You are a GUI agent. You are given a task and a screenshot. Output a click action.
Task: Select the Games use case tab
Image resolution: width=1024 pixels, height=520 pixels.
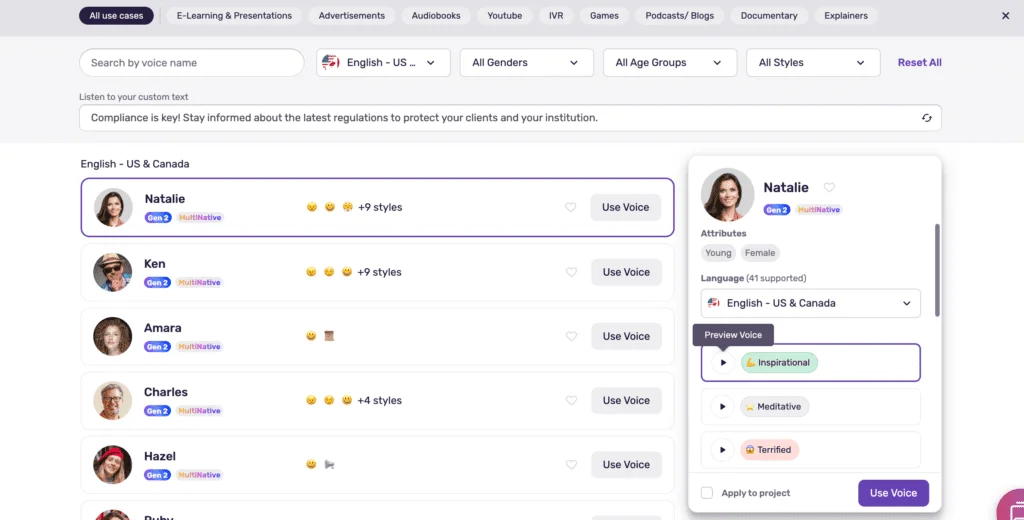tap(604, 16)
